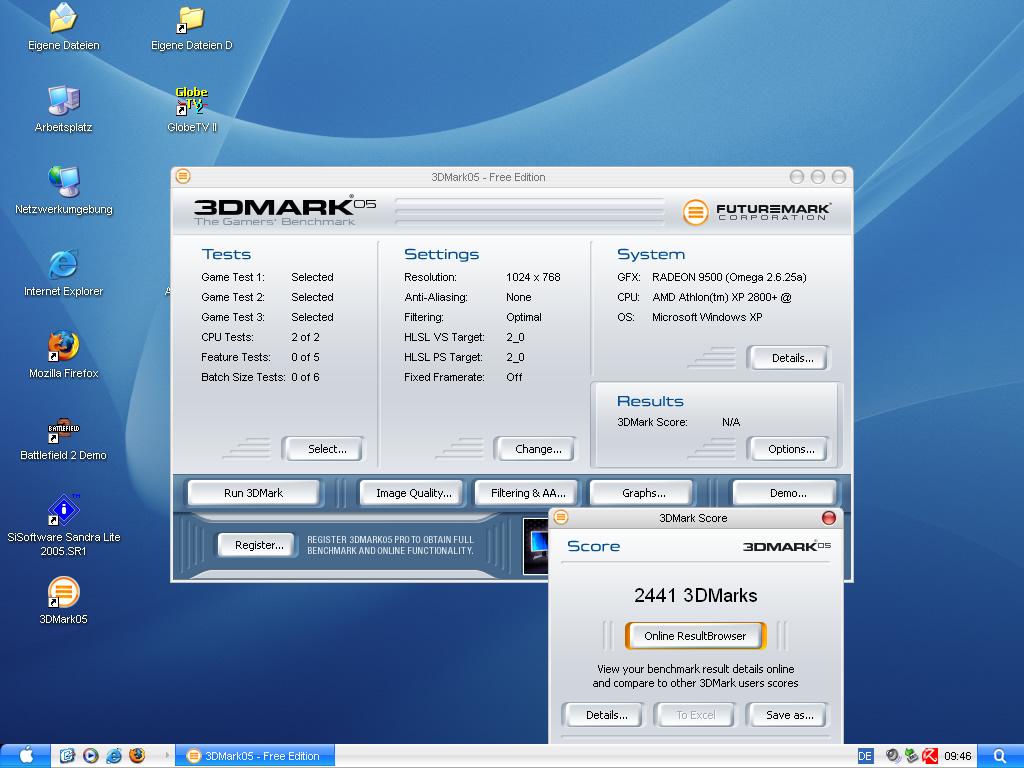1024x768 pixels.
Task: Launch Internet Explorer from quick launch
Action: 114,756
